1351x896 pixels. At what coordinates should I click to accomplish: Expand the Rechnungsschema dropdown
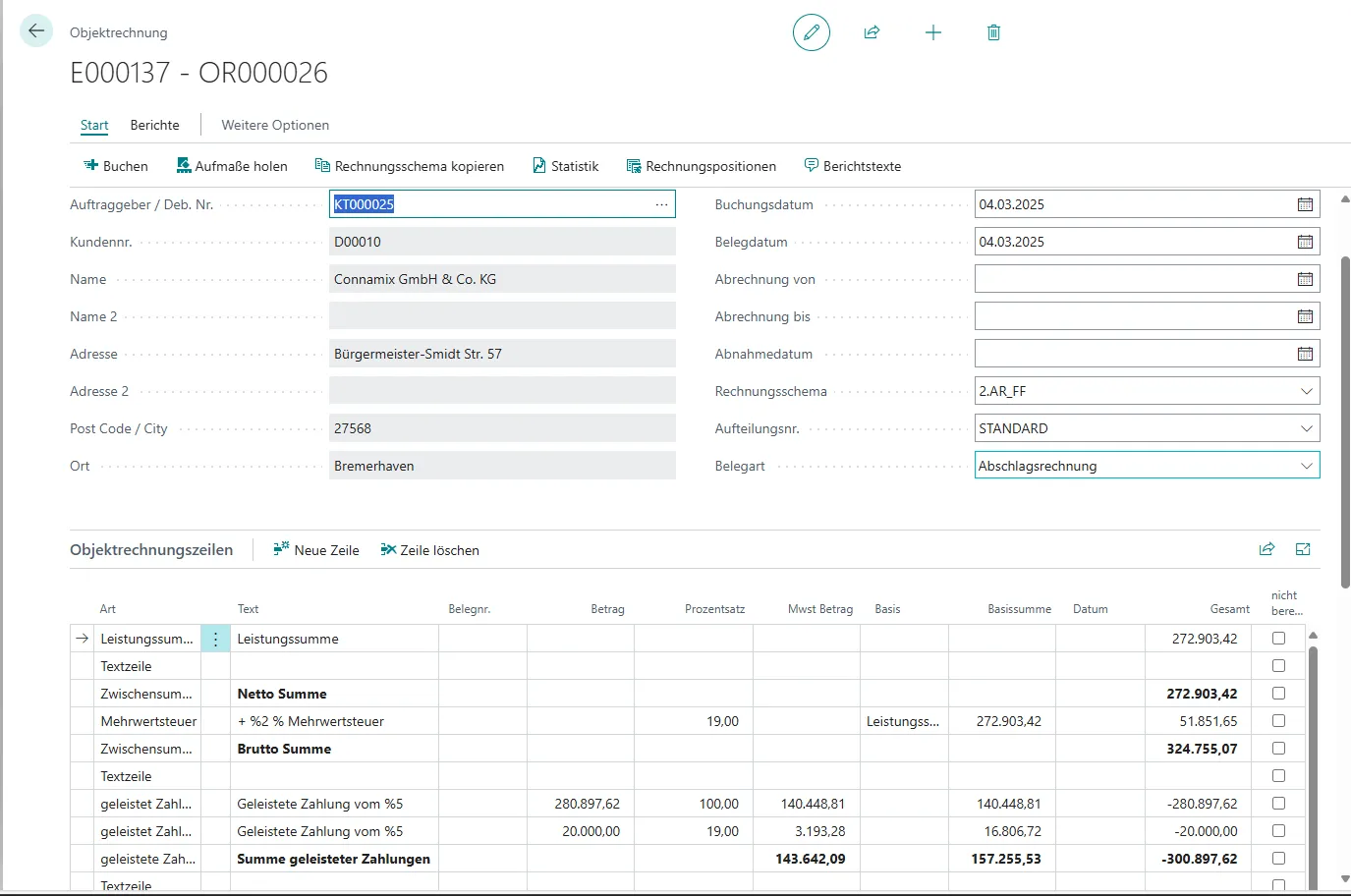point(1306,391)
